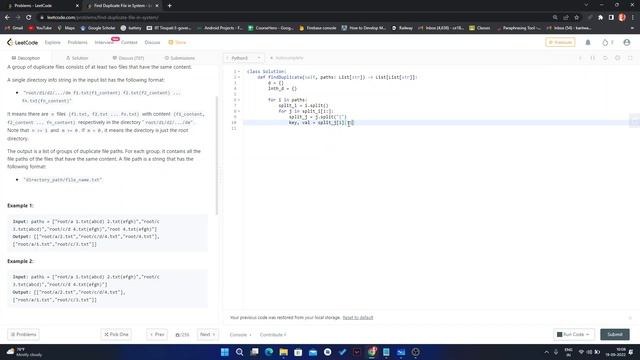
Task: Open the Windows Start menu
Action: [x=224, y=352]
